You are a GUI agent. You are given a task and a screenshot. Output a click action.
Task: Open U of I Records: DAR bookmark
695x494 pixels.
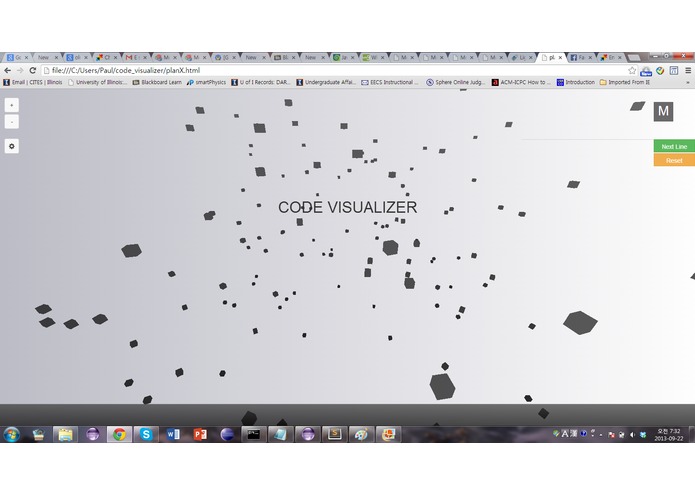(261, 82)
